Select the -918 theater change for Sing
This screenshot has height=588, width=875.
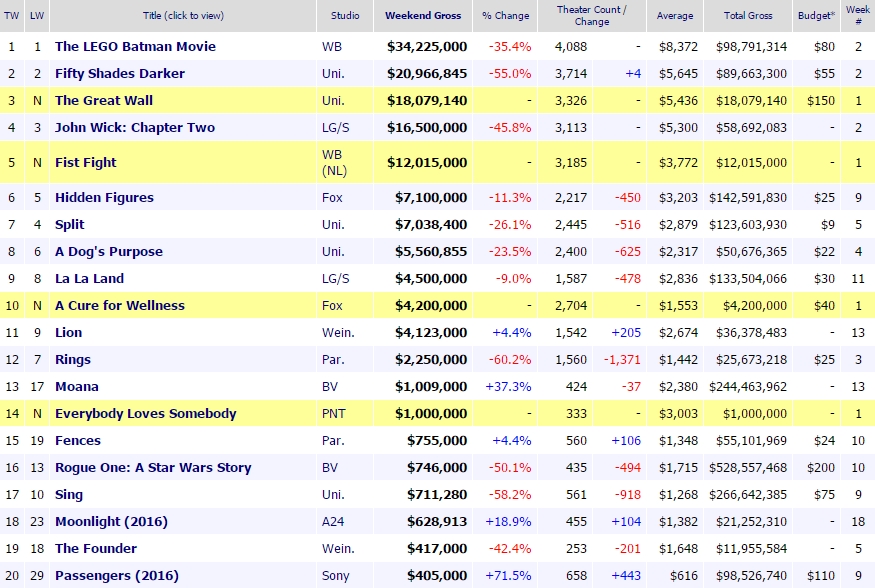pyautogui.click(x=628, y=495)
